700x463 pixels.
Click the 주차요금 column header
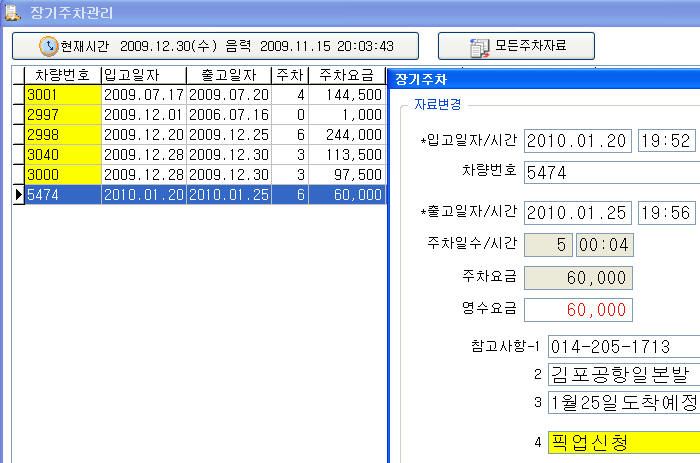point(346,75)
